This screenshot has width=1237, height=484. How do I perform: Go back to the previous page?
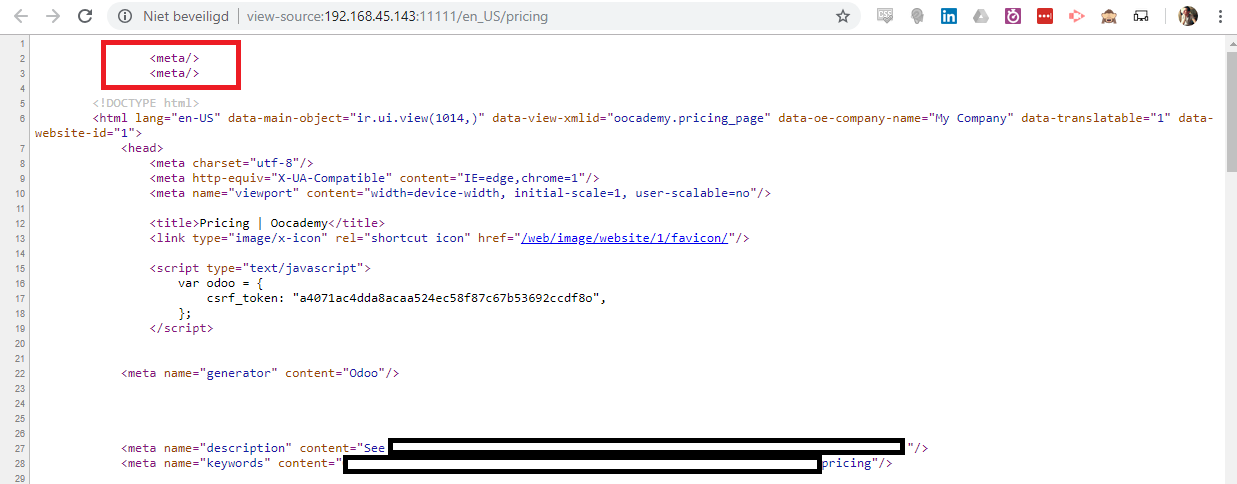click(21, 16)
